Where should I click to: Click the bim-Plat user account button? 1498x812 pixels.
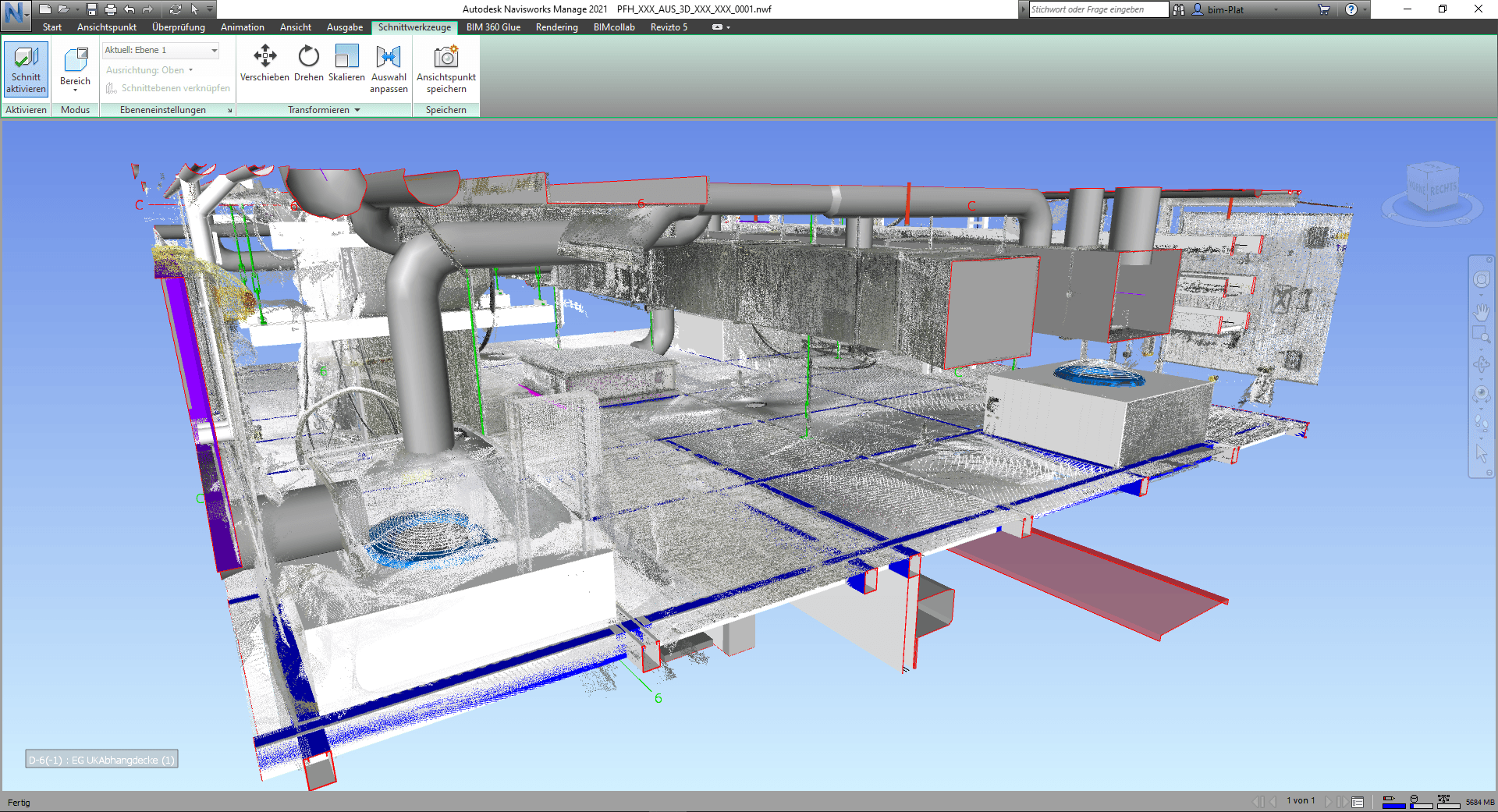point(1225,9)
